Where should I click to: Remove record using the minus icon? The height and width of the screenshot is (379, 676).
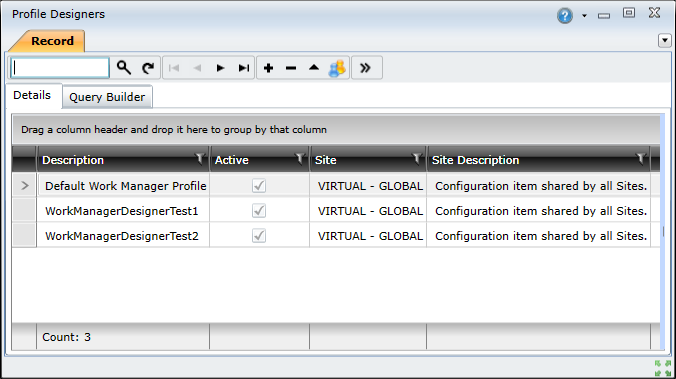291,68
